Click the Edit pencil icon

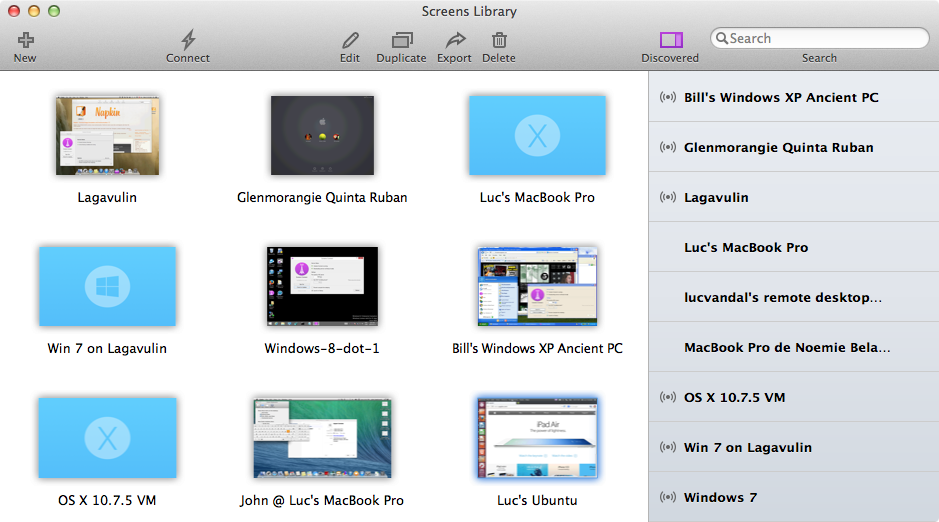(x=350, y=40)
